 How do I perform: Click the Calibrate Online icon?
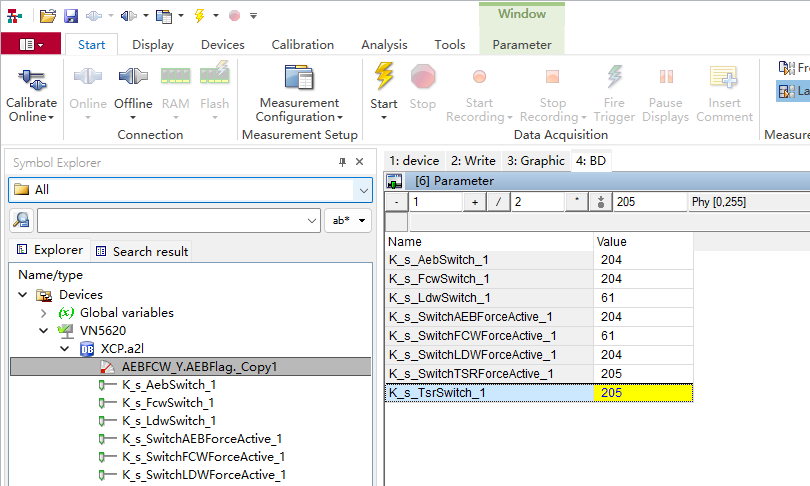click(31, 80)
